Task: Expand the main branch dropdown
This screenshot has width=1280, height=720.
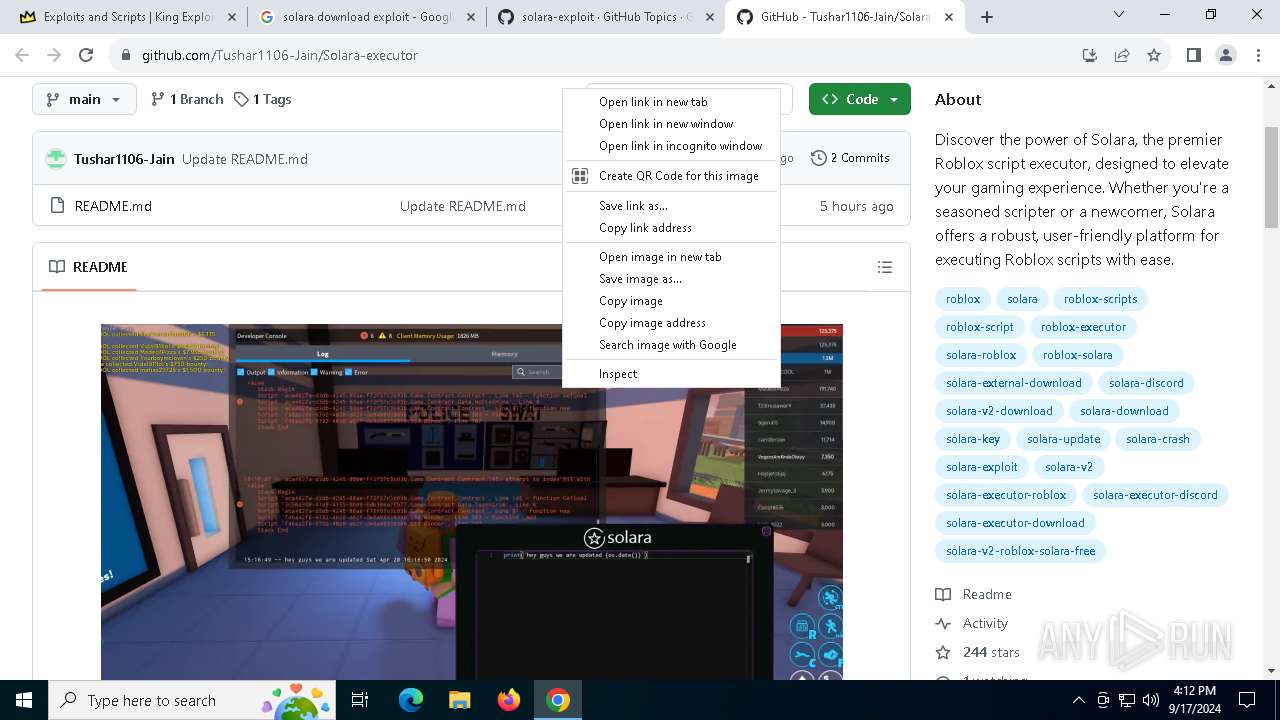Action: click(x=84, y=99)
